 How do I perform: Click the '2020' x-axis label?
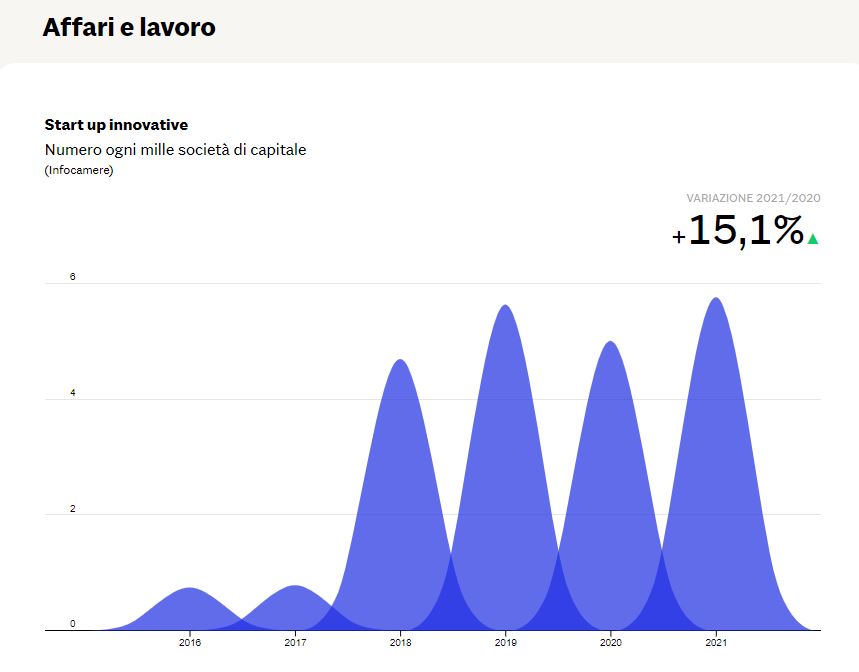[x=610, y=642]
